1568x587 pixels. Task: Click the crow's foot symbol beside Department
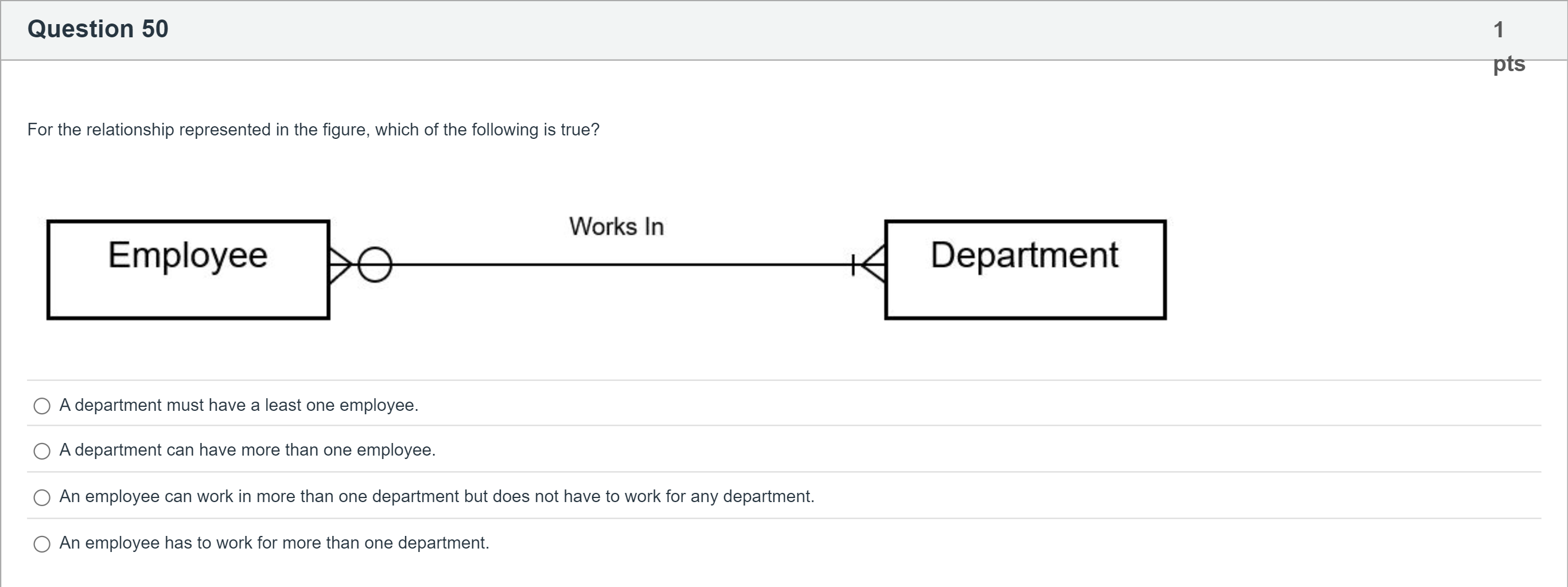pos(874,265)
